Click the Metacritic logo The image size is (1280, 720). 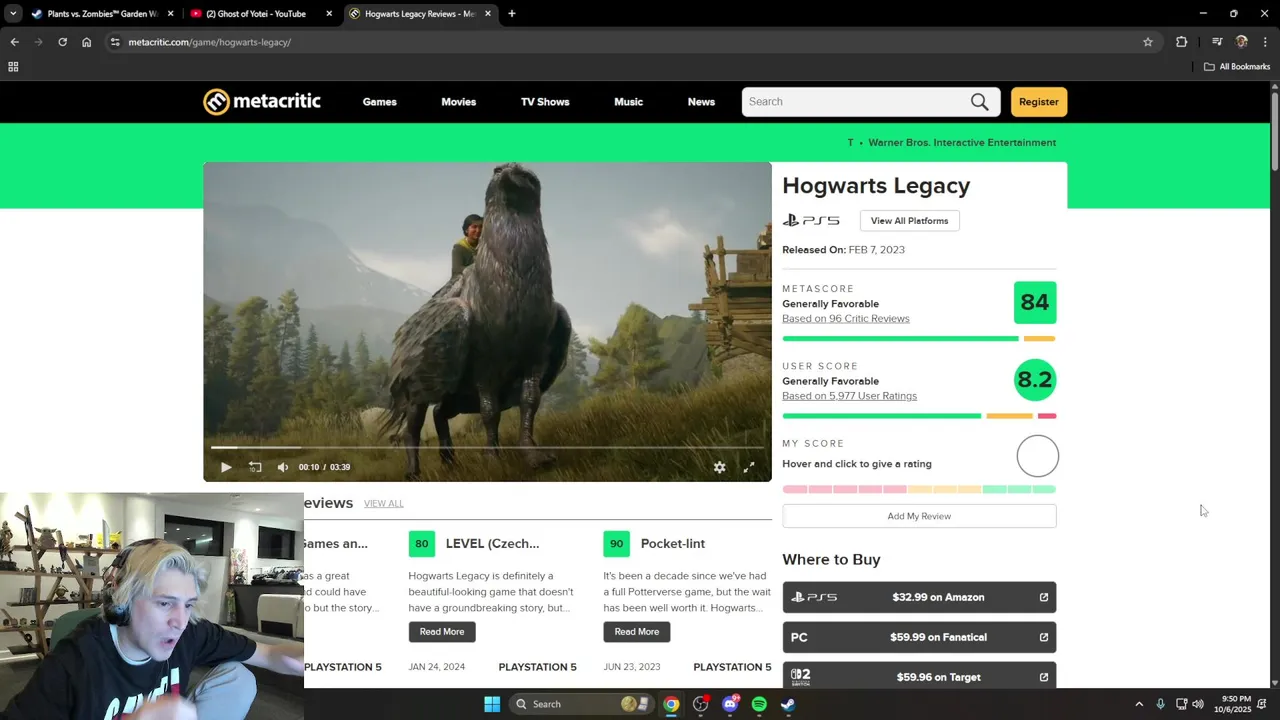(x=262, y=102)
